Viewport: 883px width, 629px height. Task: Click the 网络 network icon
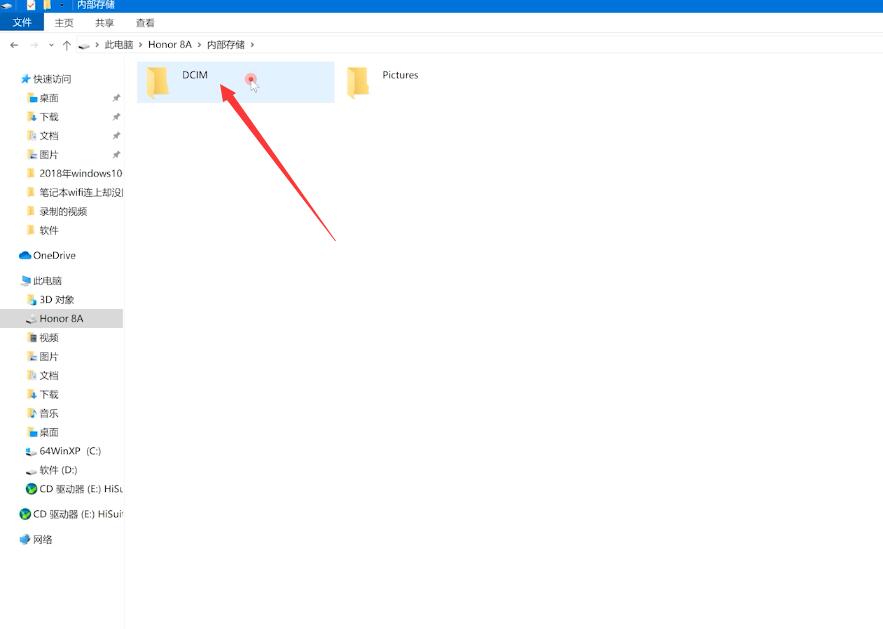[25, 539]
